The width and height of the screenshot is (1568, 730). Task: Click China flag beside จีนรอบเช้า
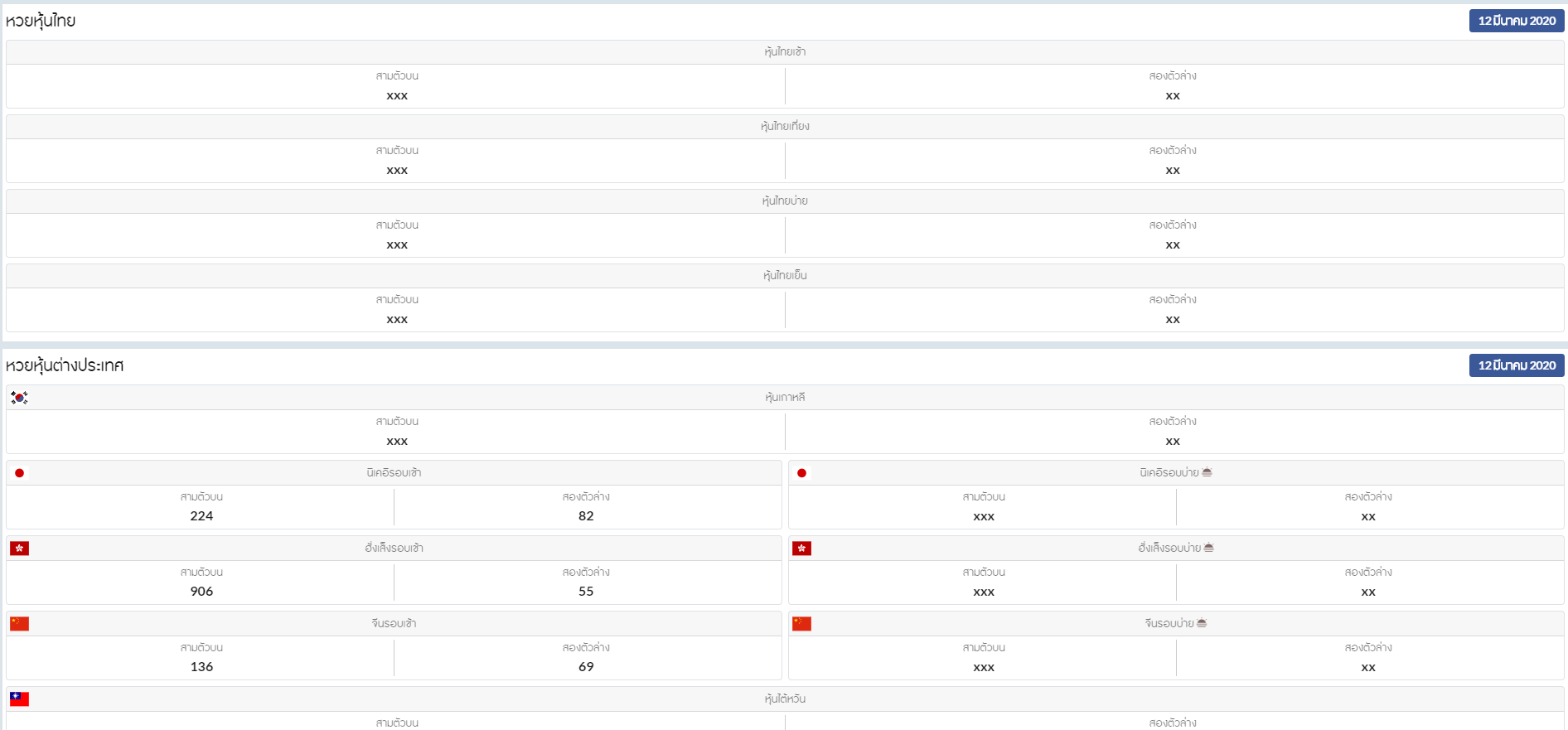[x=19, y=624]
